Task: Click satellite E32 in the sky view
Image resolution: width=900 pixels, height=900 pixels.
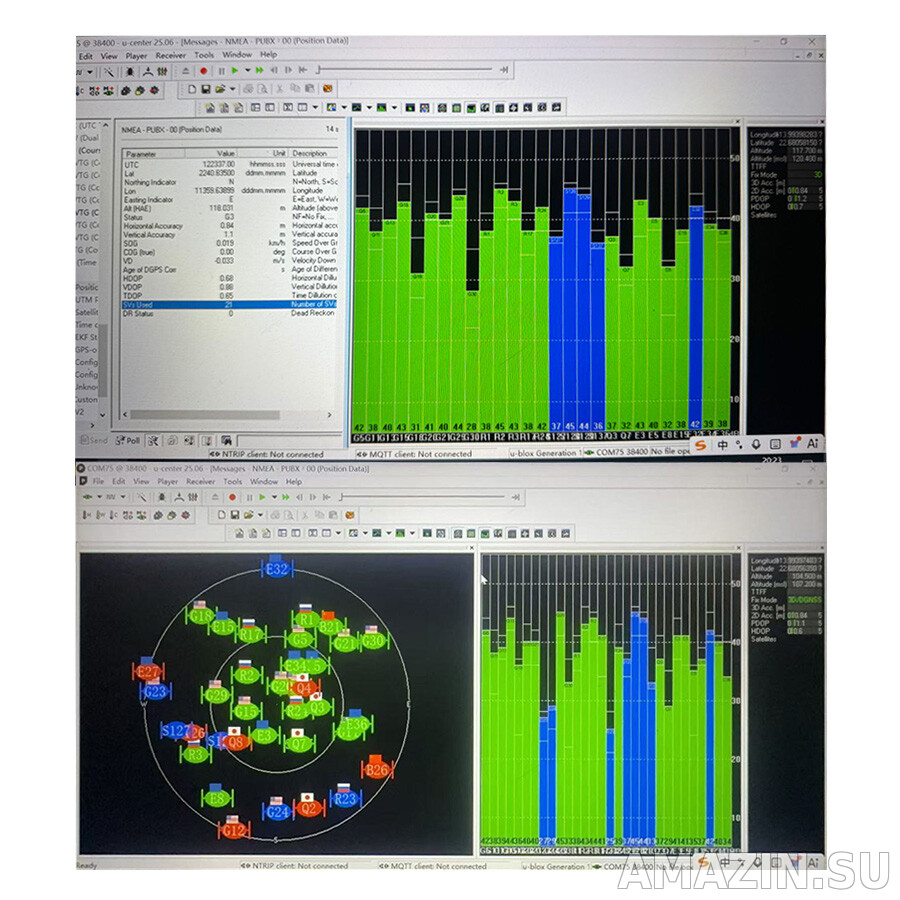Action: (x=276, y=568)
